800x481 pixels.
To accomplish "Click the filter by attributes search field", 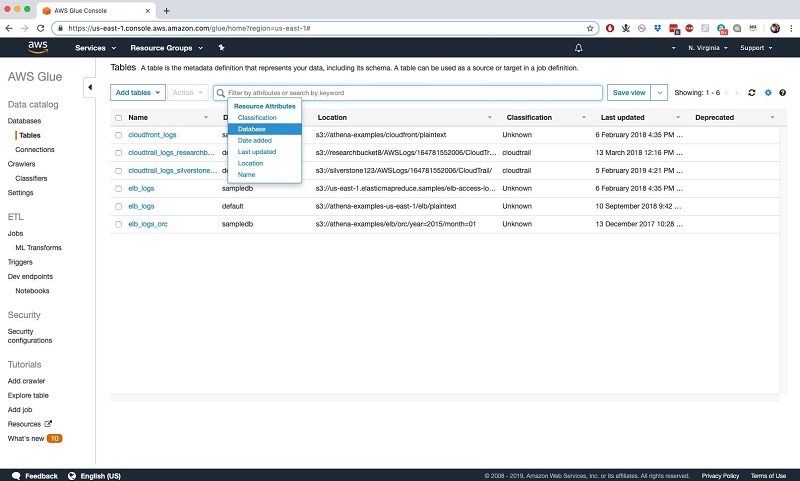I will point(408,93).
